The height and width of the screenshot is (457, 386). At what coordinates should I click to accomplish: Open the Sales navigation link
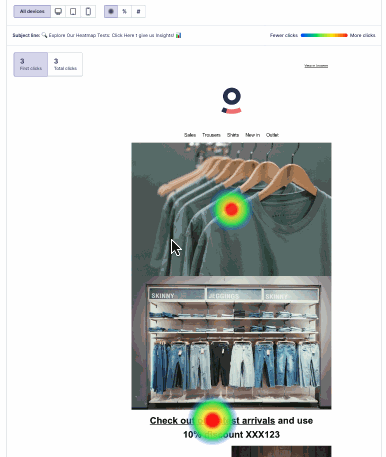tap(190, 135)
